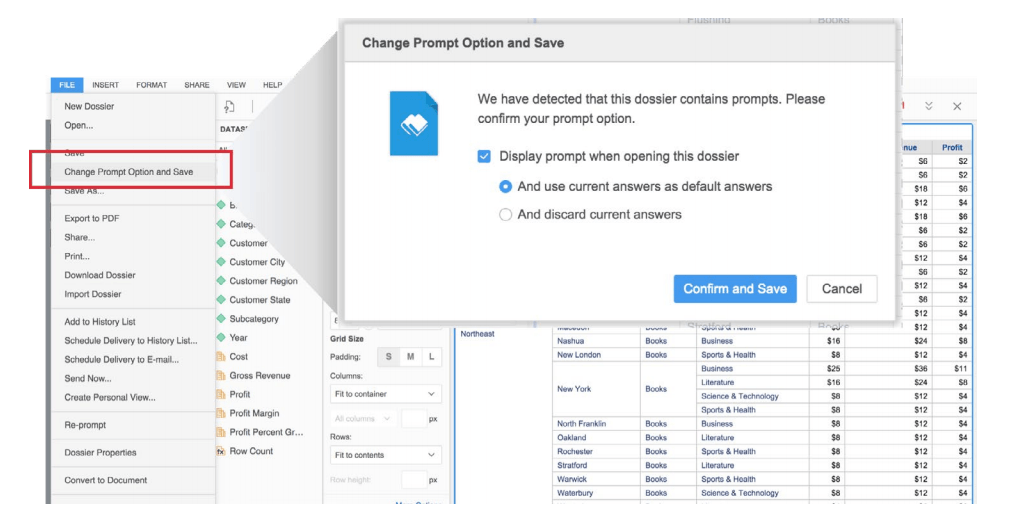
Task: Open the All columns dropdown
Action: pyautogui.click(x=363, y=419)
